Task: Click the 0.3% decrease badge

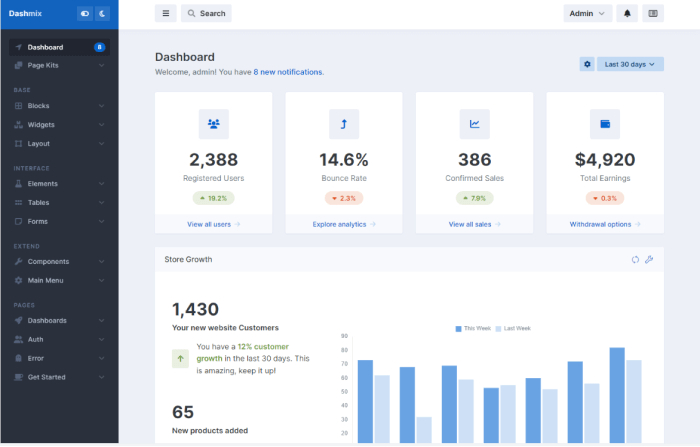Action: click(605, 198)
